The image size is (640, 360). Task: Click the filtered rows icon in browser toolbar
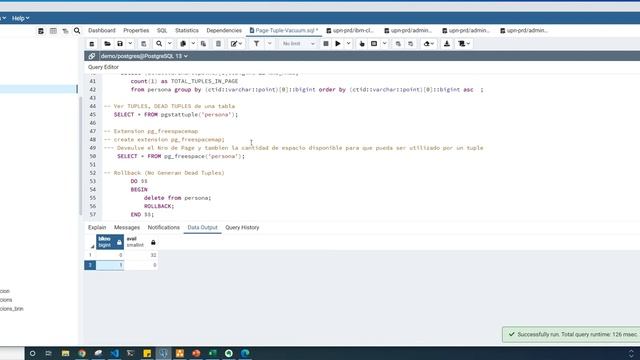click(x=65, y=31)
